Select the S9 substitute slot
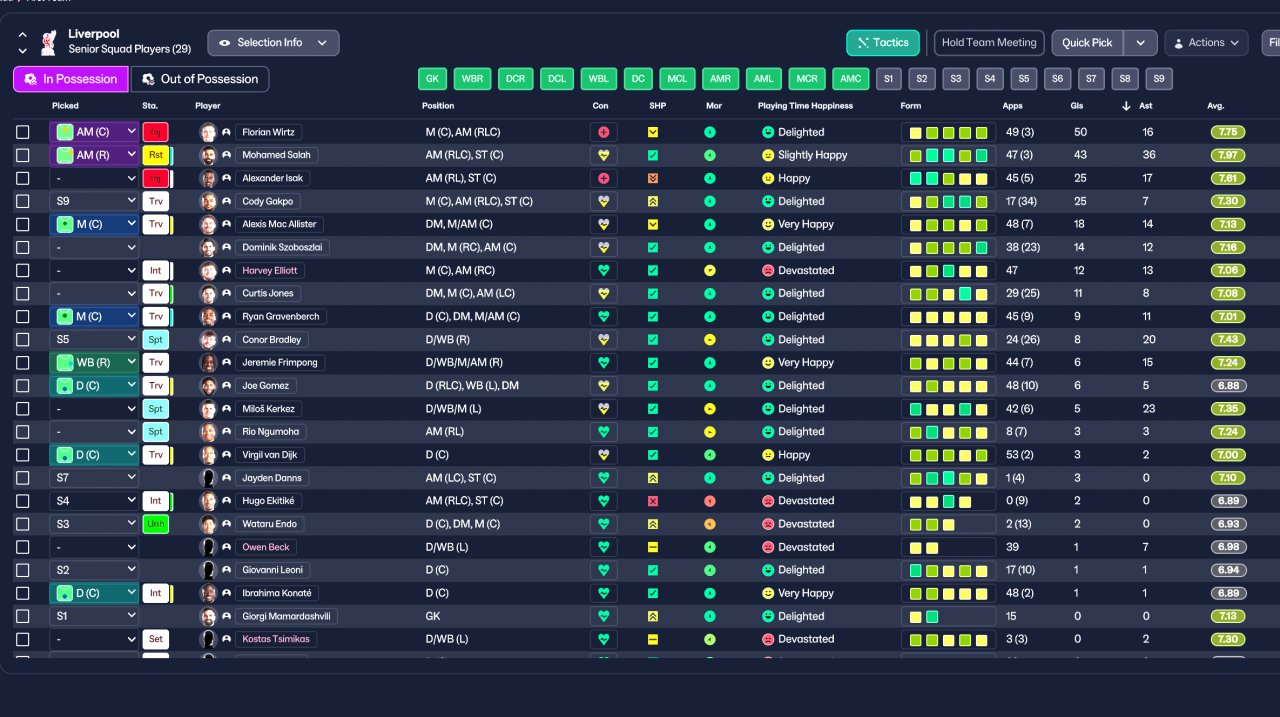Screen dimensions: 1280x717 click(x=1159, y=79)
